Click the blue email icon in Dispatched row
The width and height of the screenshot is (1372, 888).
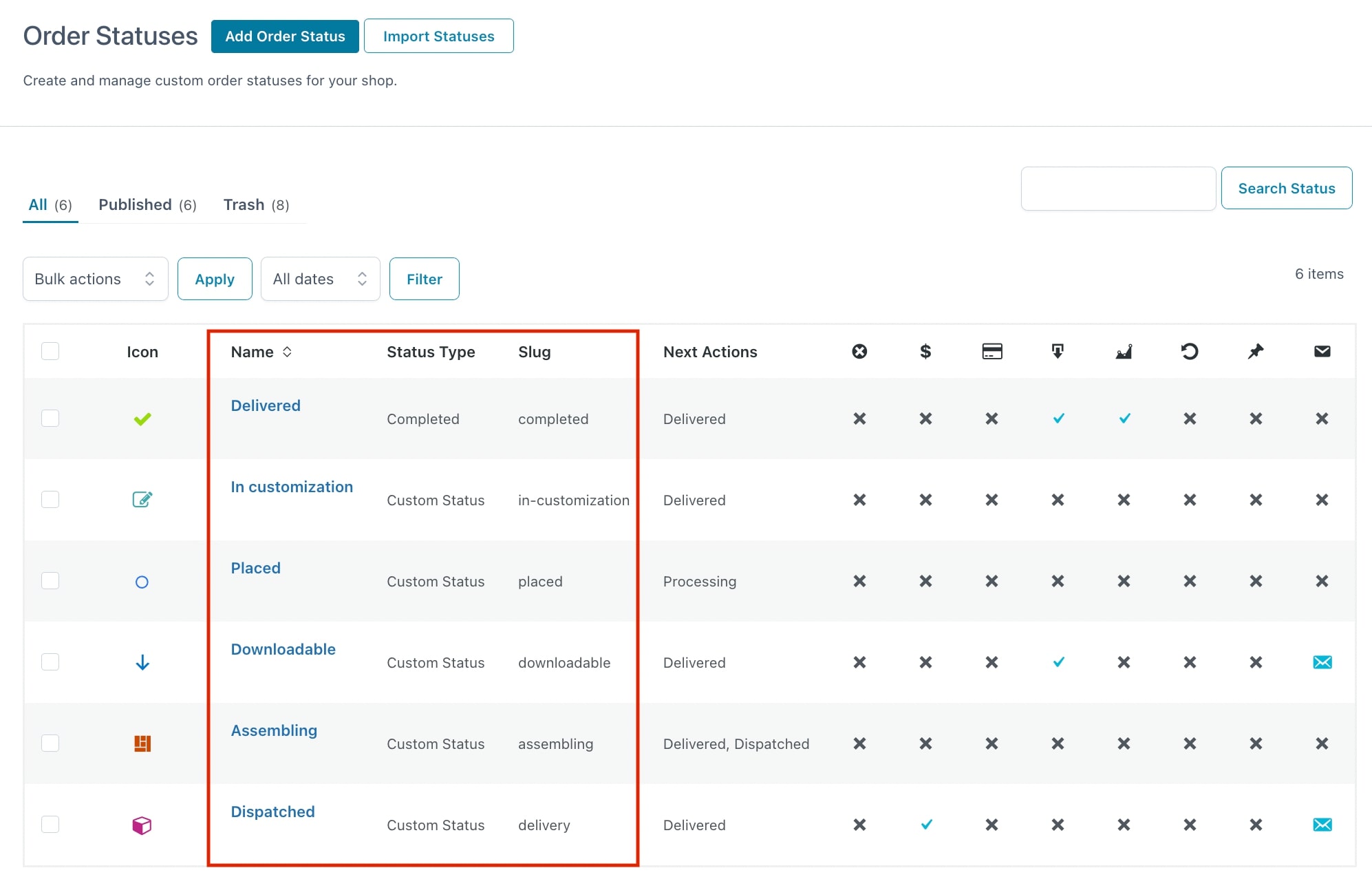pyautogui.click(x=1322, y=825)
